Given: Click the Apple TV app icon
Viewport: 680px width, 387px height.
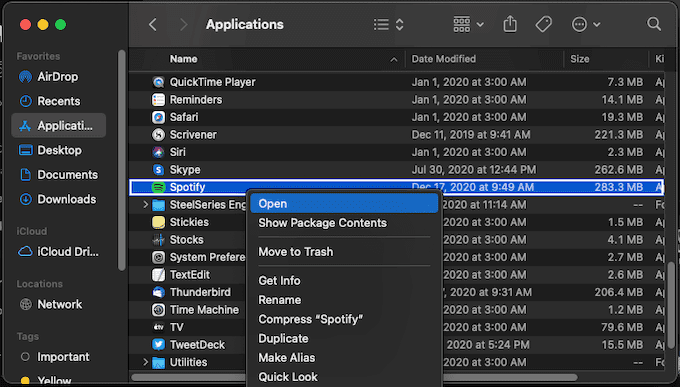Looking at the screenshot, I should click(x=158, y=327).
